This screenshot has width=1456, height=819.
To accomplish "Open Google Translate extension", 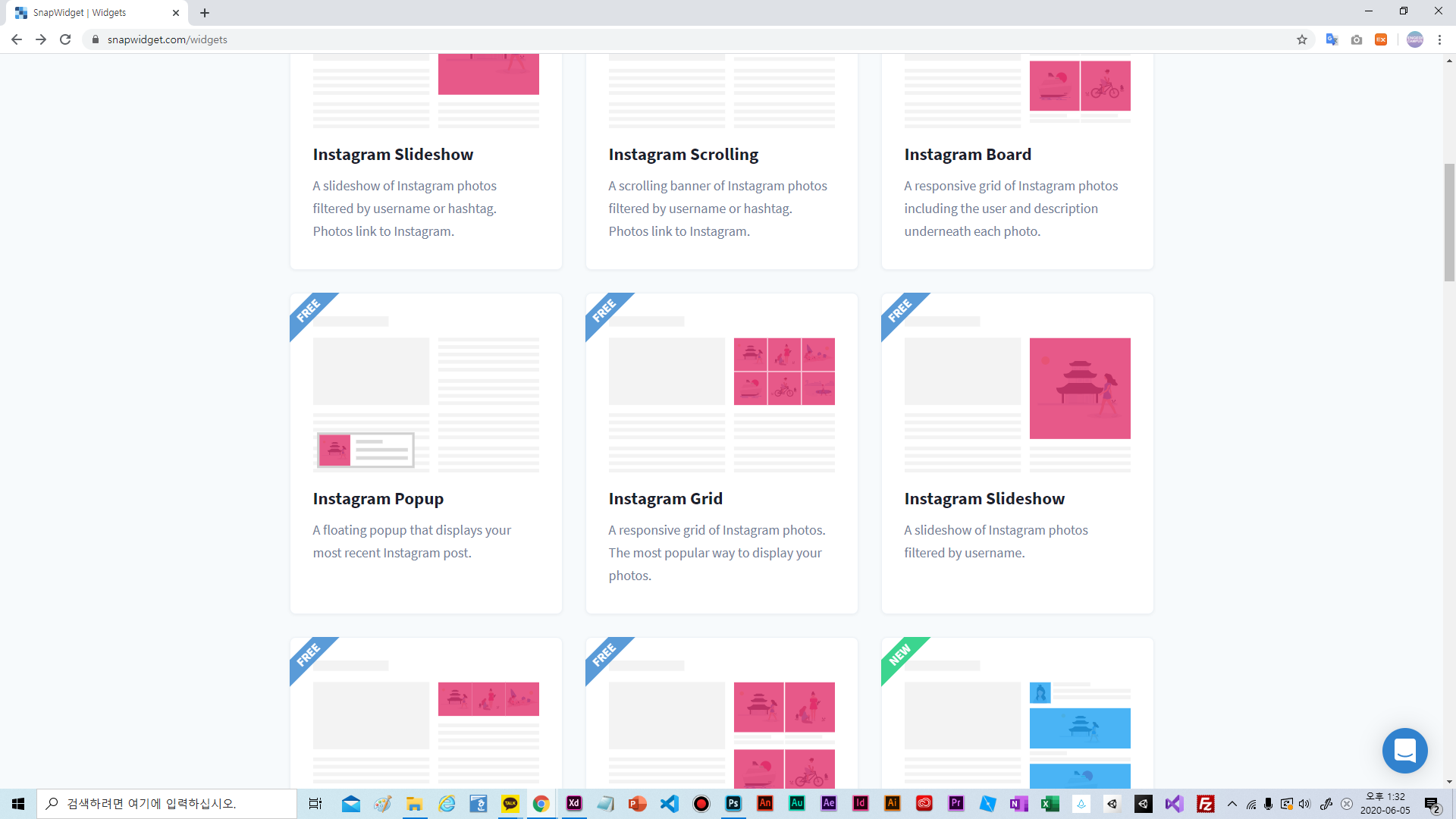I will click(1332, 39).
